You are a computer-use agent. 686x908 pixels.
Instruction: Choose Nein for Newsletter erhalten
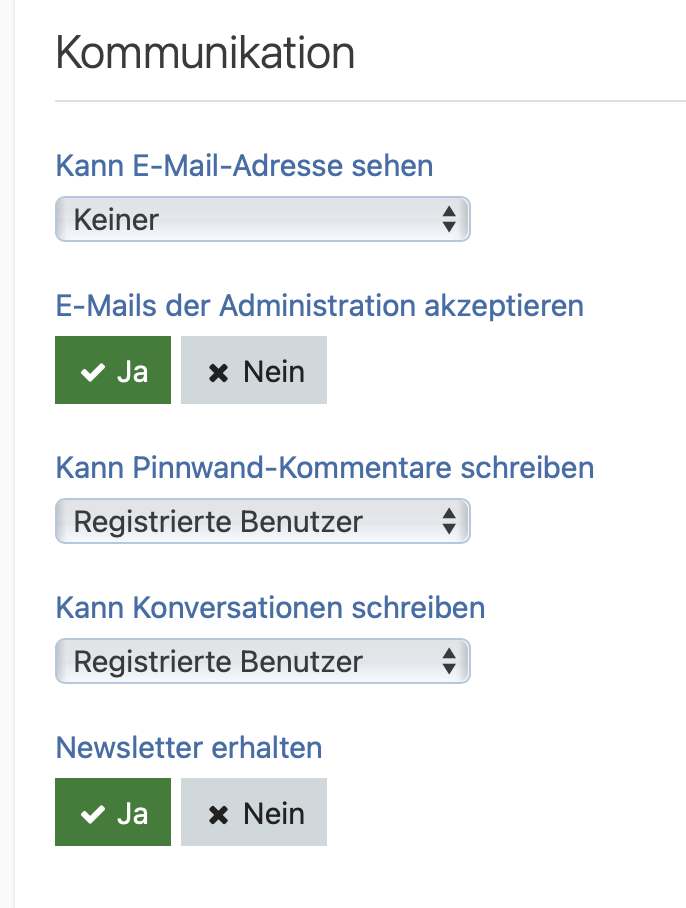254,813
